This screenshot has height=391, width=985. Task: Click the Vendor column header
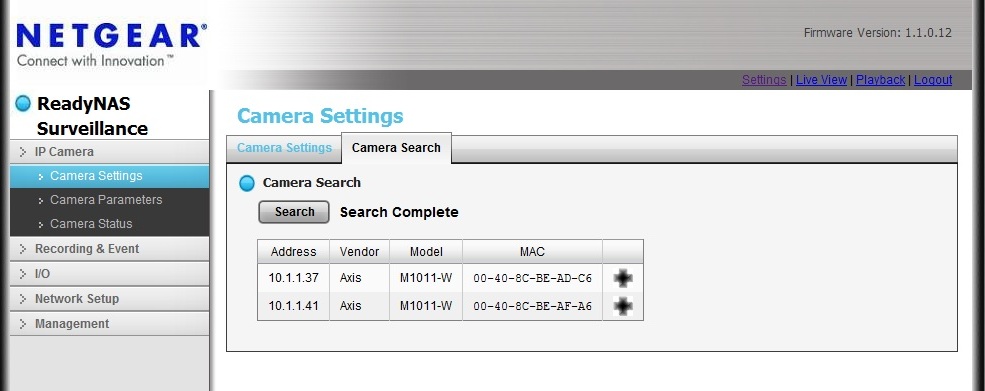(359, 251)
